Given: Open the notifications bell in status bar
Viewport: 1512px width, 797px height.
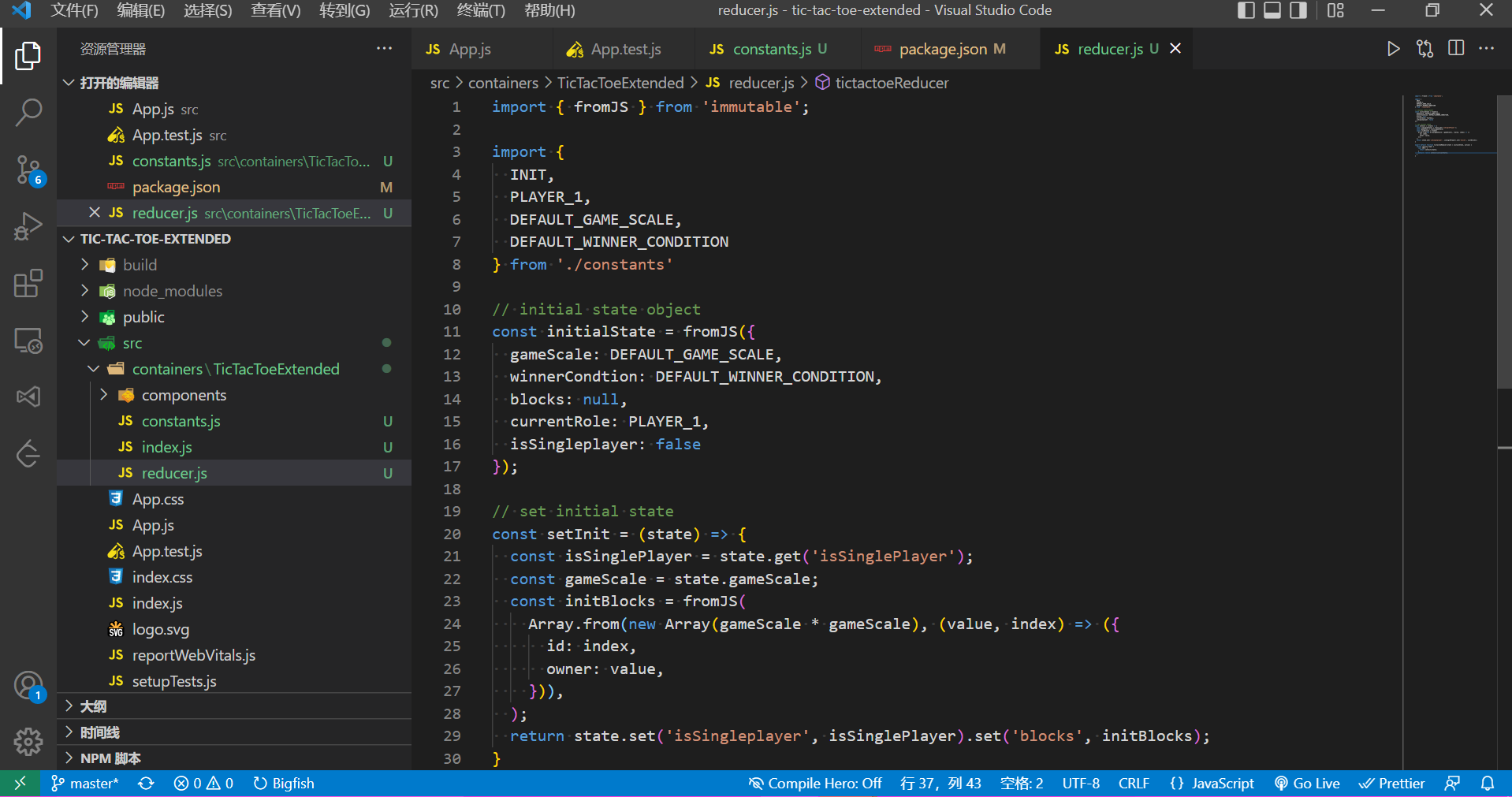Looking at the screenshot, I should click(1488, 783).
